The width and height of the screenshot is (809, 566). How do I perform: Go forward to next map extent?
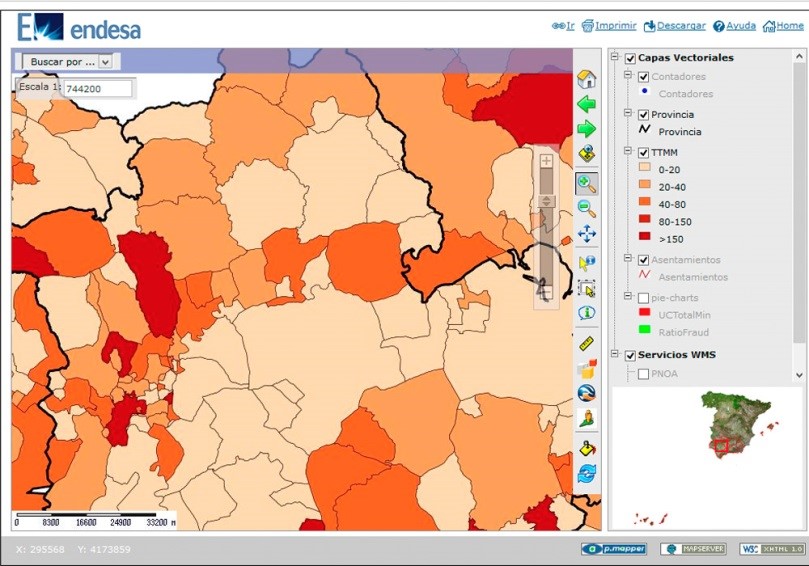(587, 129)
